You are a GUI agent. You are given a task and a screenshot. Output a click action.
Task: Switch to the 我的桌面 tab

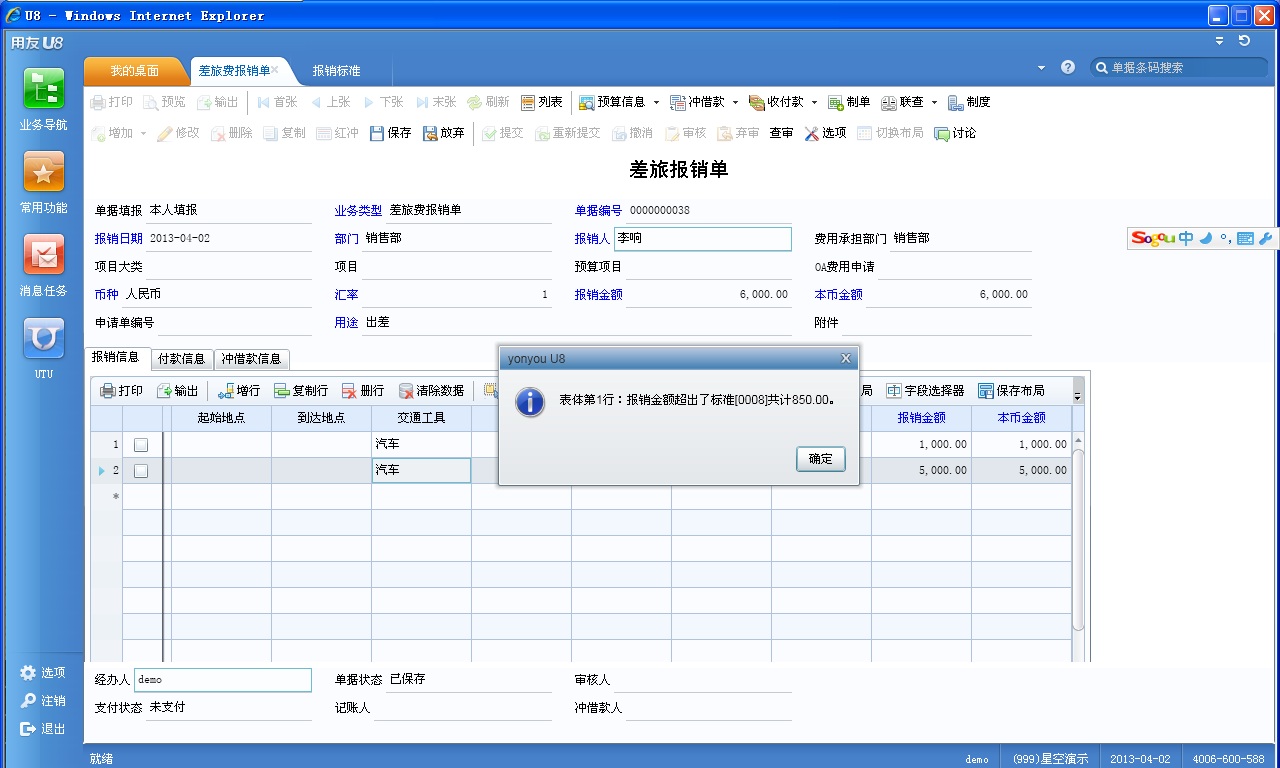[x=135, y=71]
